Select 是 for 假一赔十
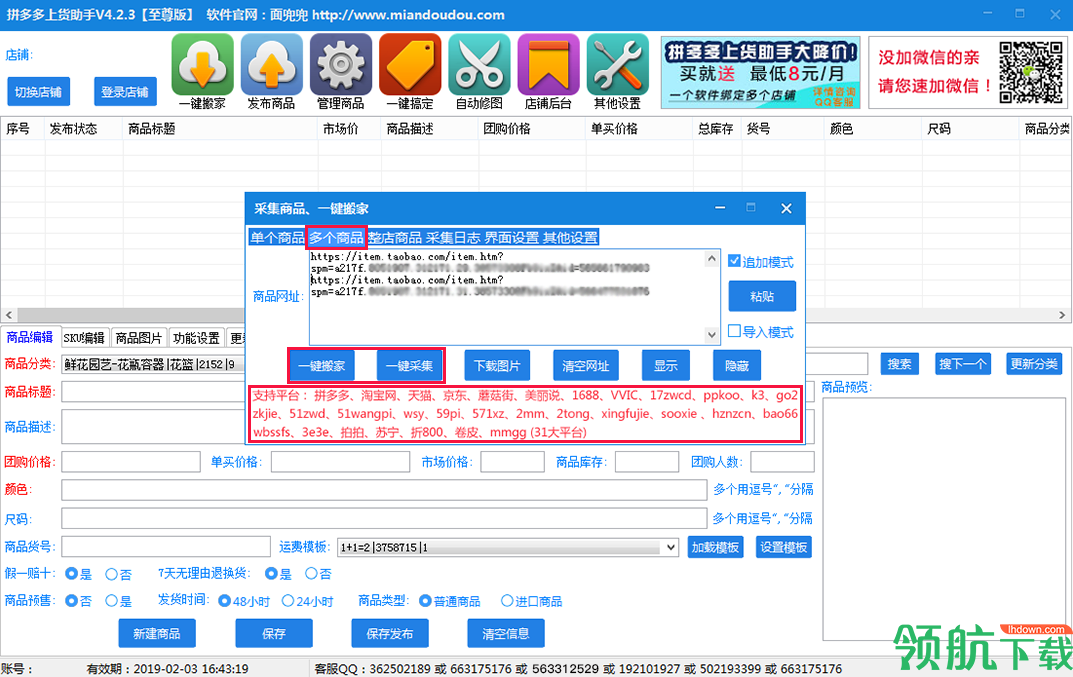This screenshot has width=1073, height=677. point(71,574)
